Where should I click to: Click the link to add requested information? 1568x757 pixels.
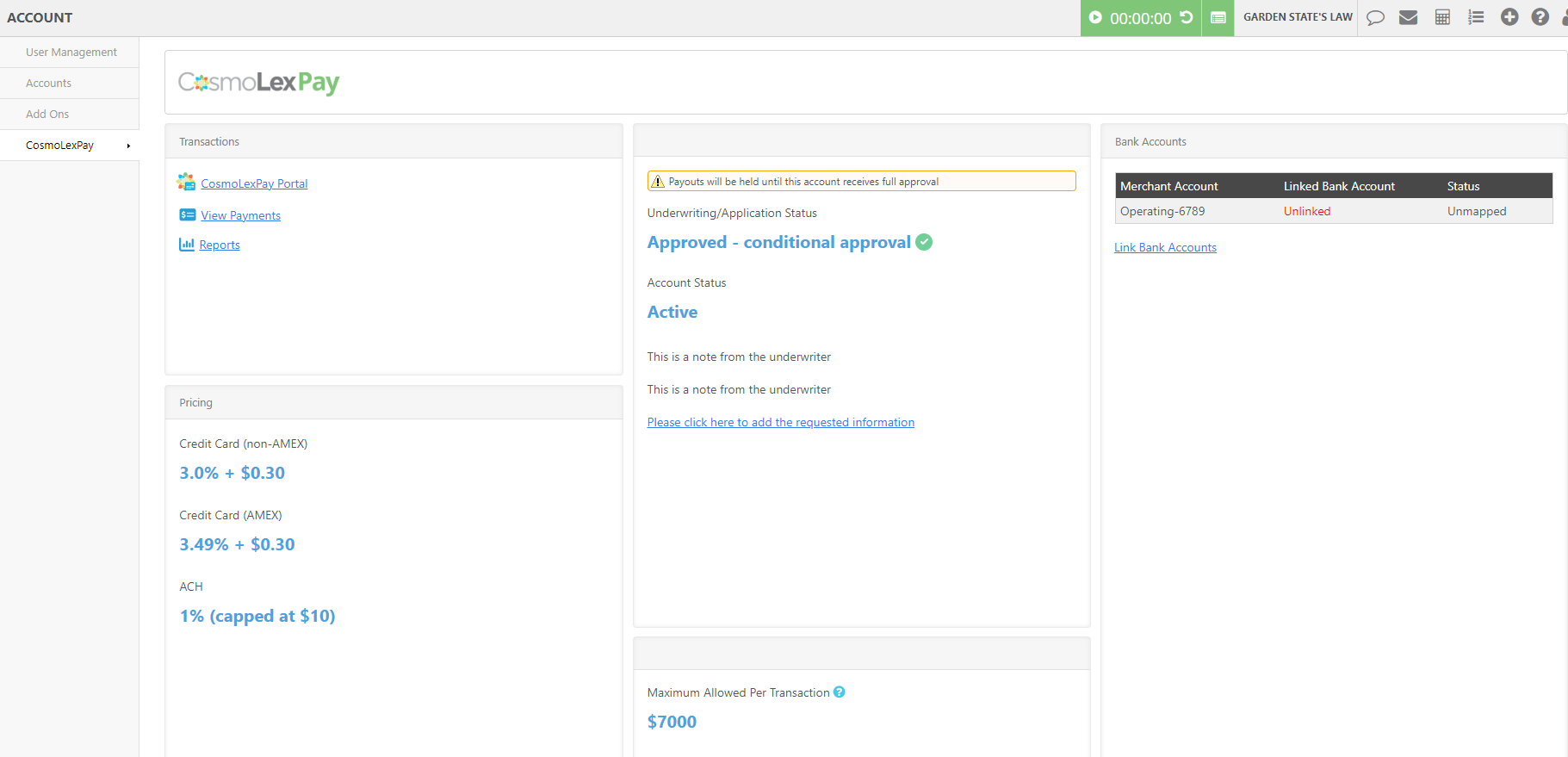pos(781,422)
